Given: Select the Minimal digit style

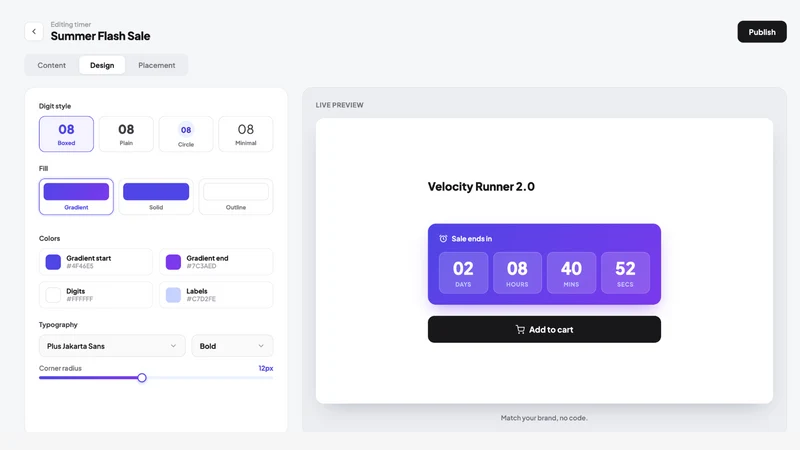Looking at the screenshot, I should [245, 134].
